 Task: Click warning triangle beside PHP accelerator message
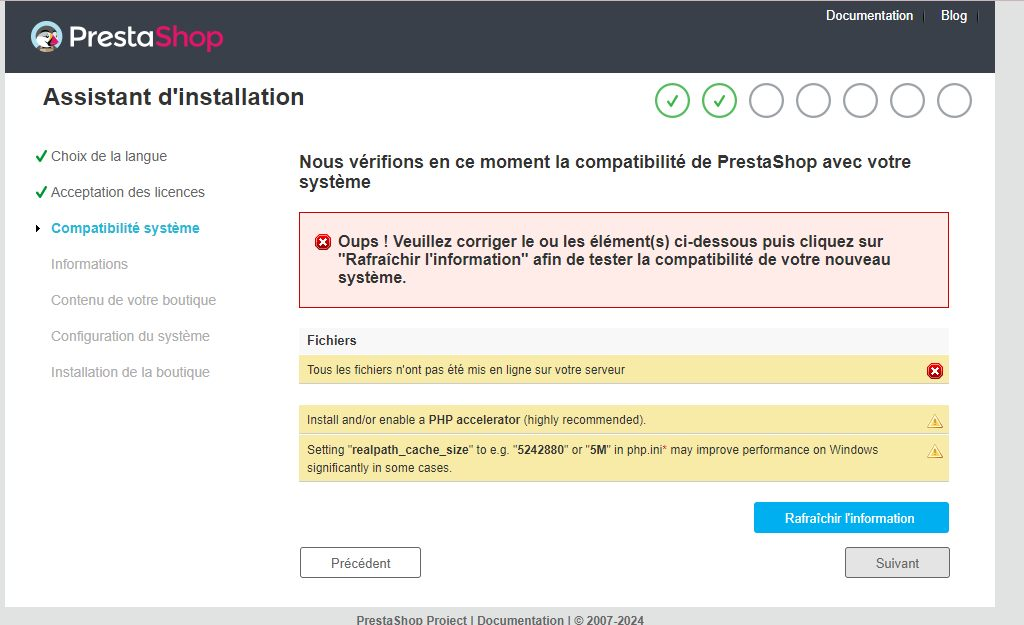click(935, 421)
